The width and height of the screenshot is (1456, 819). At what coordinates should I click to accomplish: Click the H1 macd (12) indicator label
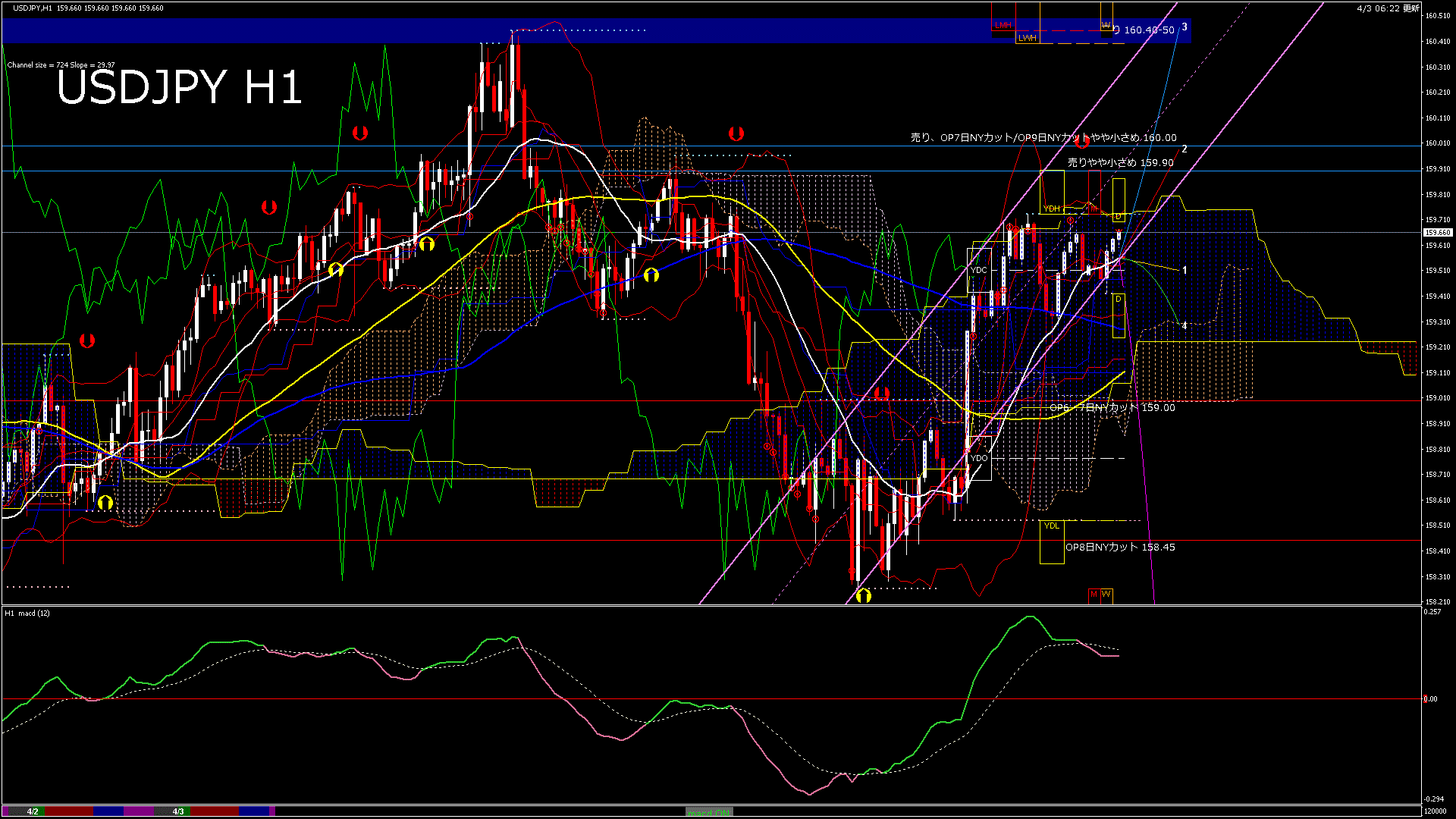[x=27, y=613]
